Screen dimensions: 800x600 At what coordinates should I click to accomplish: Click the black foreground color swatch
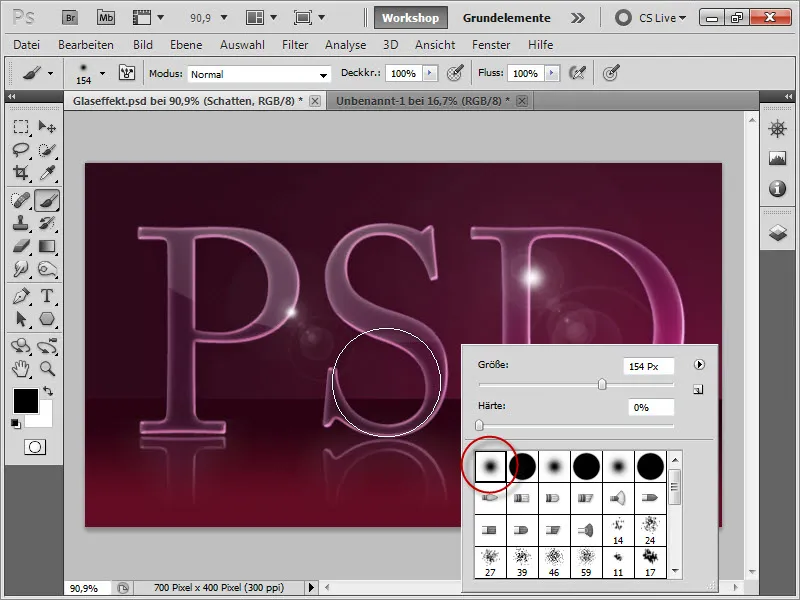coord(26,401)
